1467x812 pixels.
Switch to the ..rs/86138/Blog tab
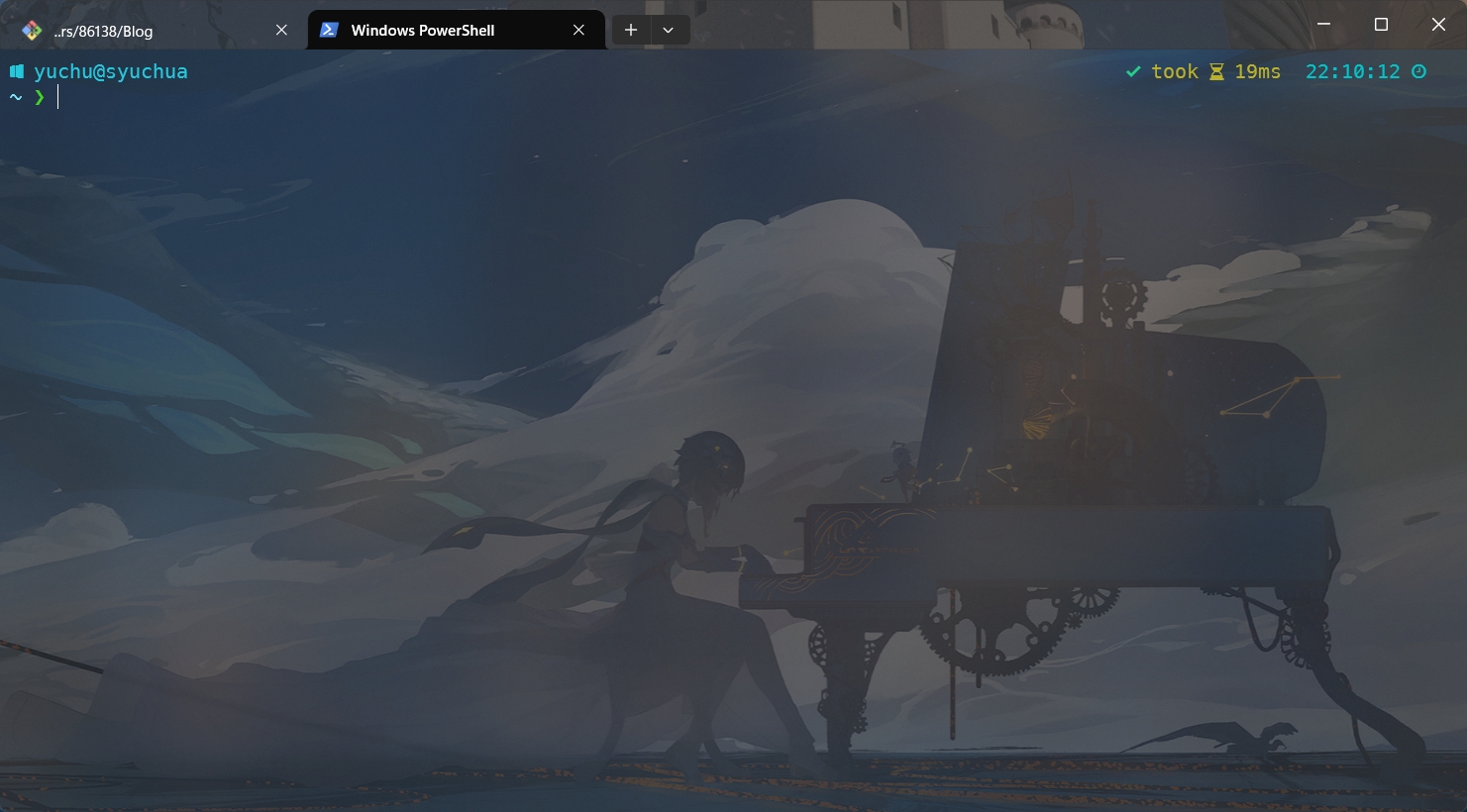[x=154, y=31]
